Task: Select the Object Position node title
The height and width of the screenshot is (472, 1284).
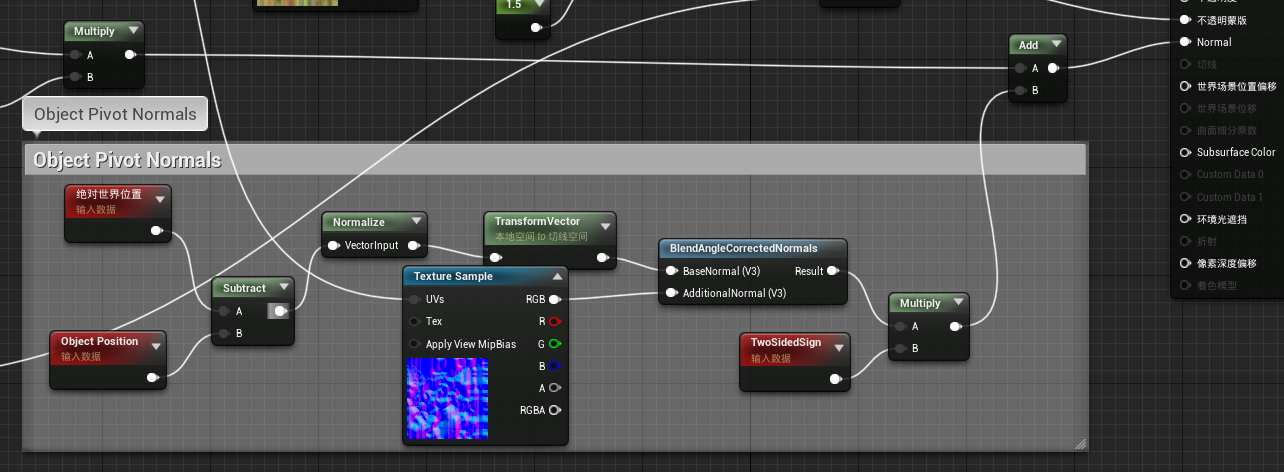Action: click(100, 341)
